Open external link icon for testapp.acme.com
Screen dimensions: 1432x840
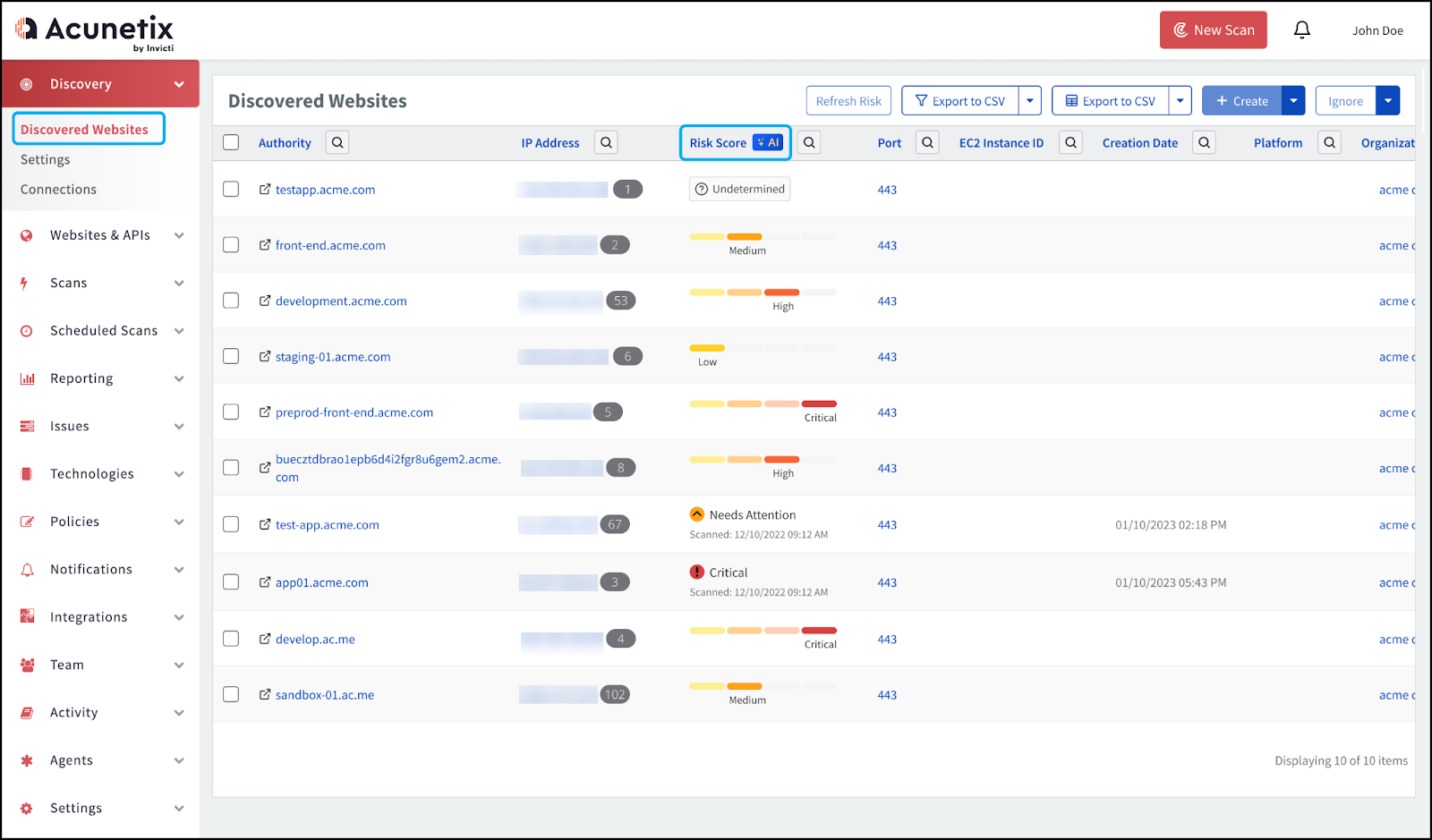[265, 190]
